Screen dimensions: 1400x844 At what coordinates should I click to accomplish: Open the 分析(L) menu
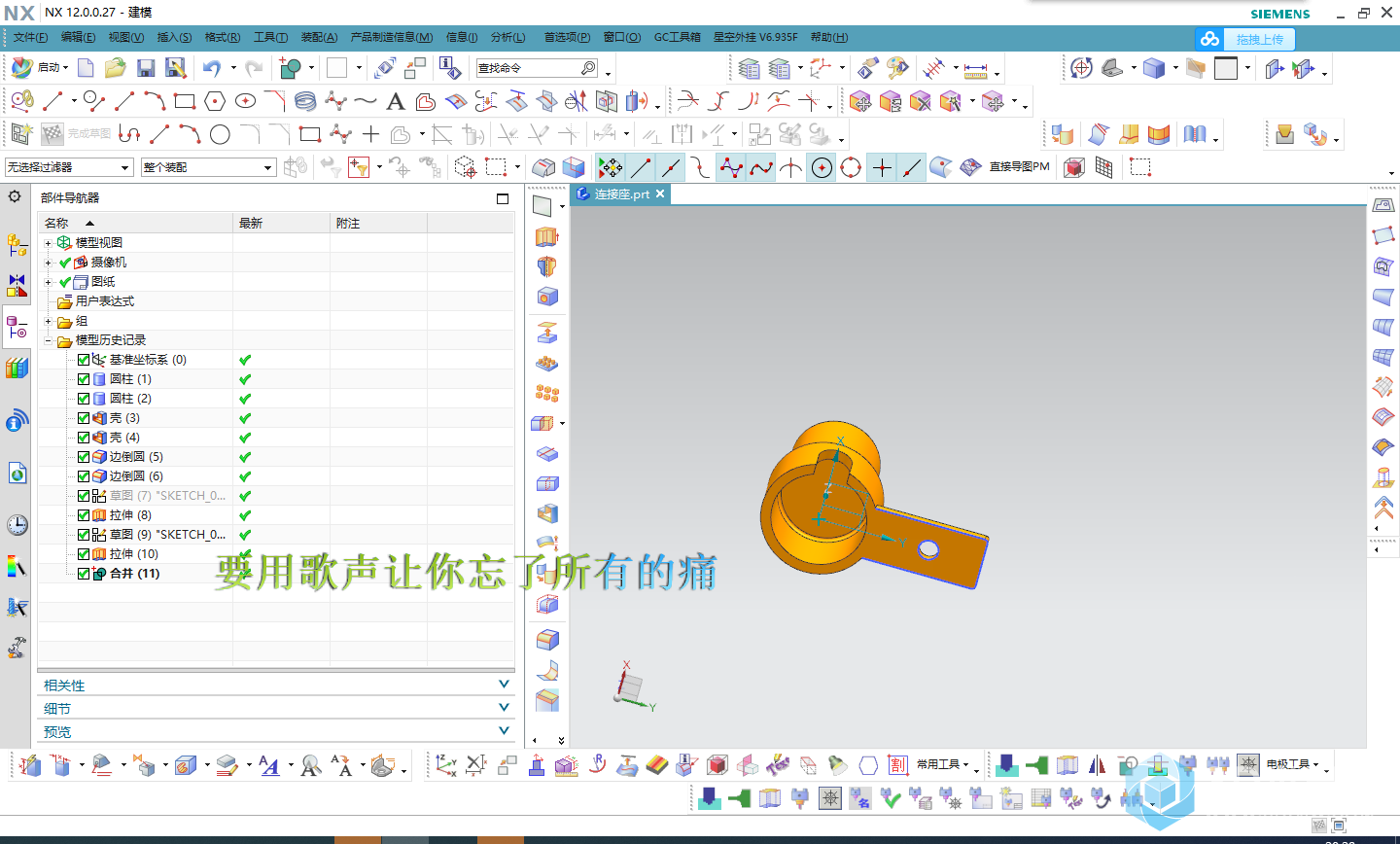507,37
